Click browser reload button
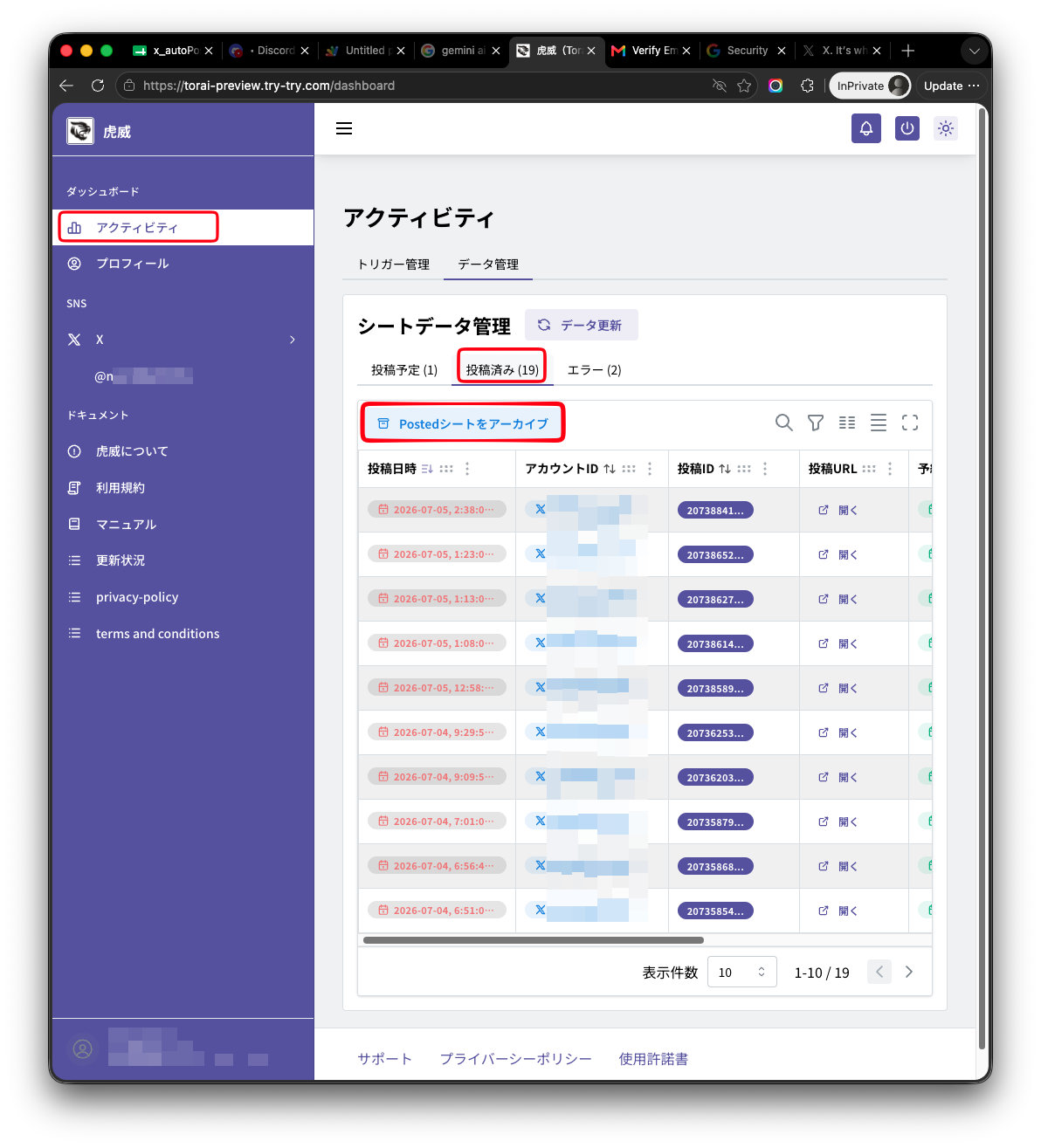 (x=98, y=86)
